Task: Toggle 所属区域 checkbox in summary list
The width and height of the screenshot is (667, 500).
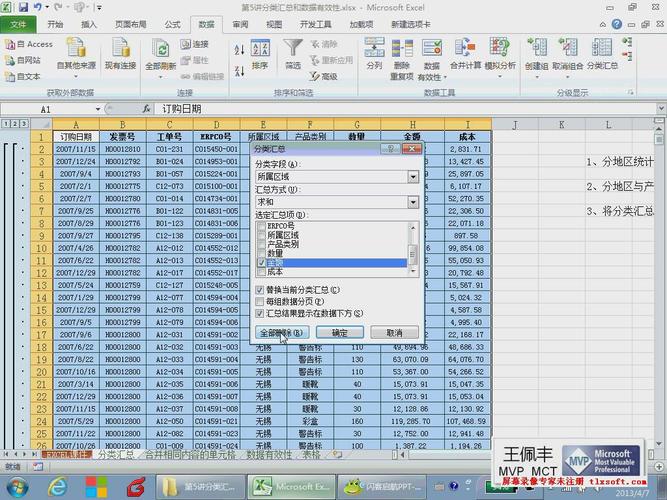Action: (262, 235)
